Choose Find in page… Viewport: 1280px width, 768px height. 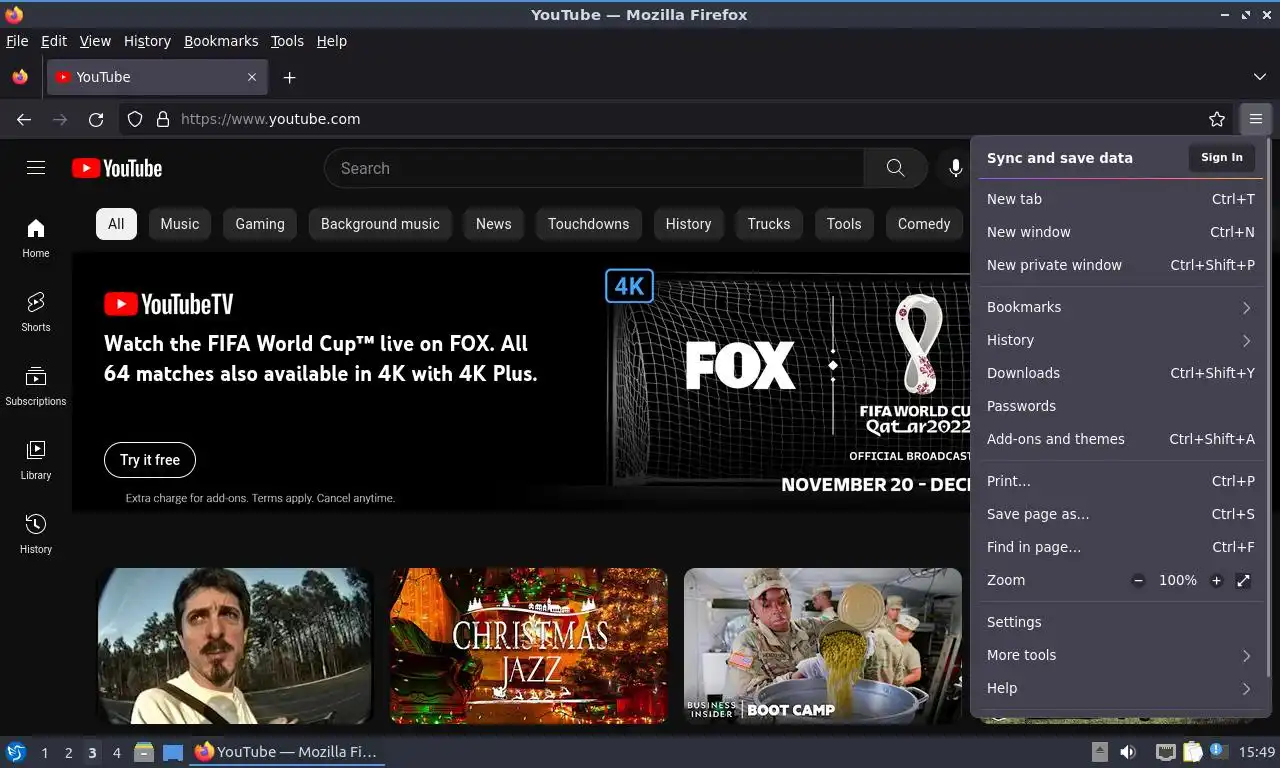pyautogui.click(x=1120, y=547)
